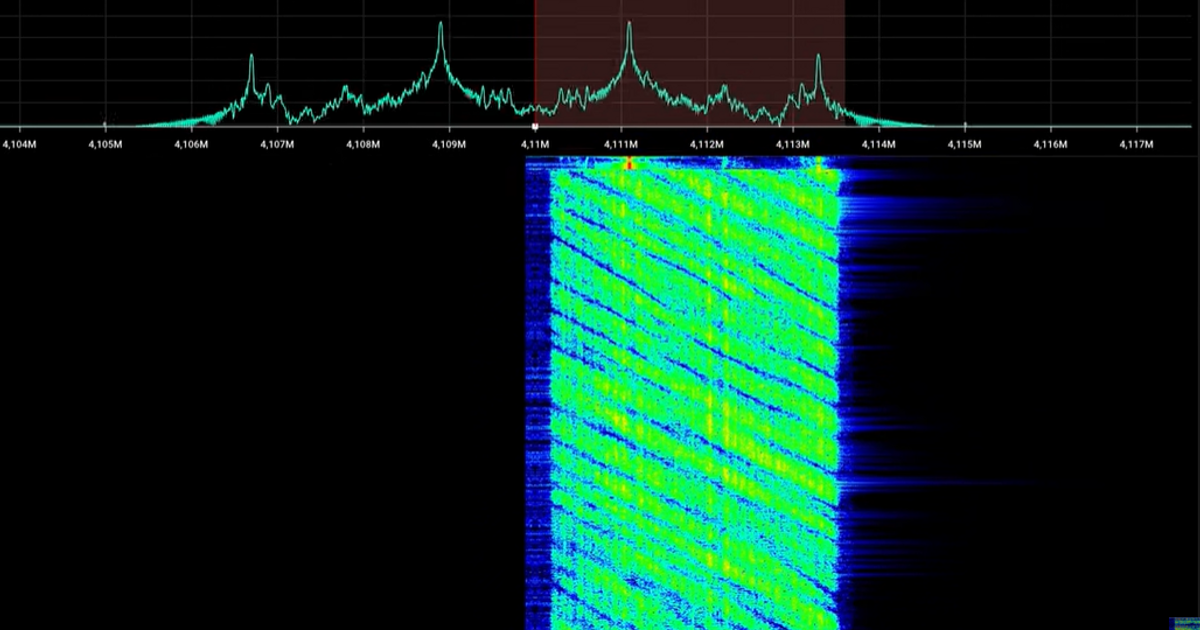The width and height of the screenshot is (1200, 630).
Task: Click the 4,111M frequency label
Action: 622,145
